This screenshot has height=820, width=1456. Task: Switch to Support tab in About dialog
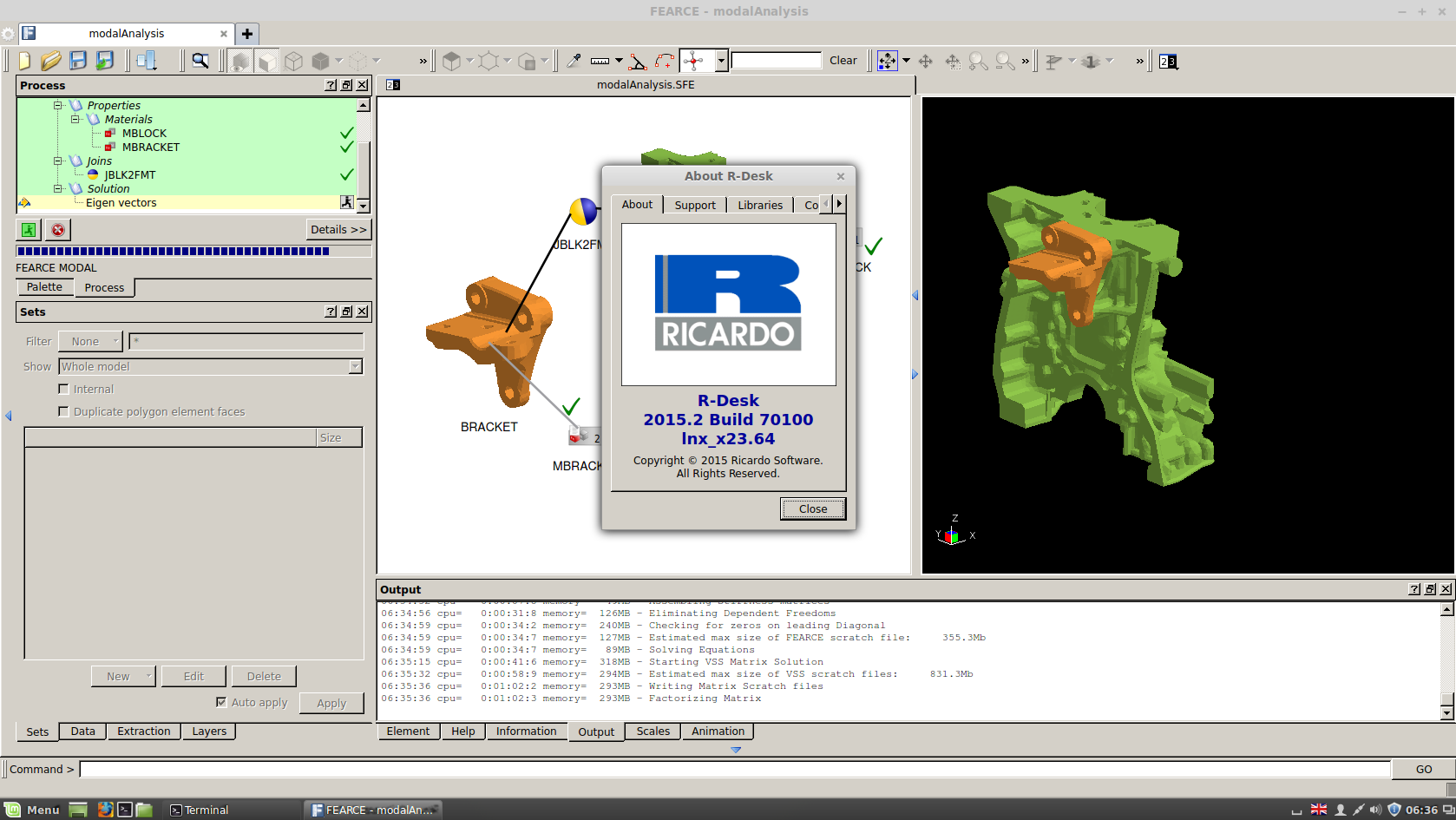click(x=695, y=205)
